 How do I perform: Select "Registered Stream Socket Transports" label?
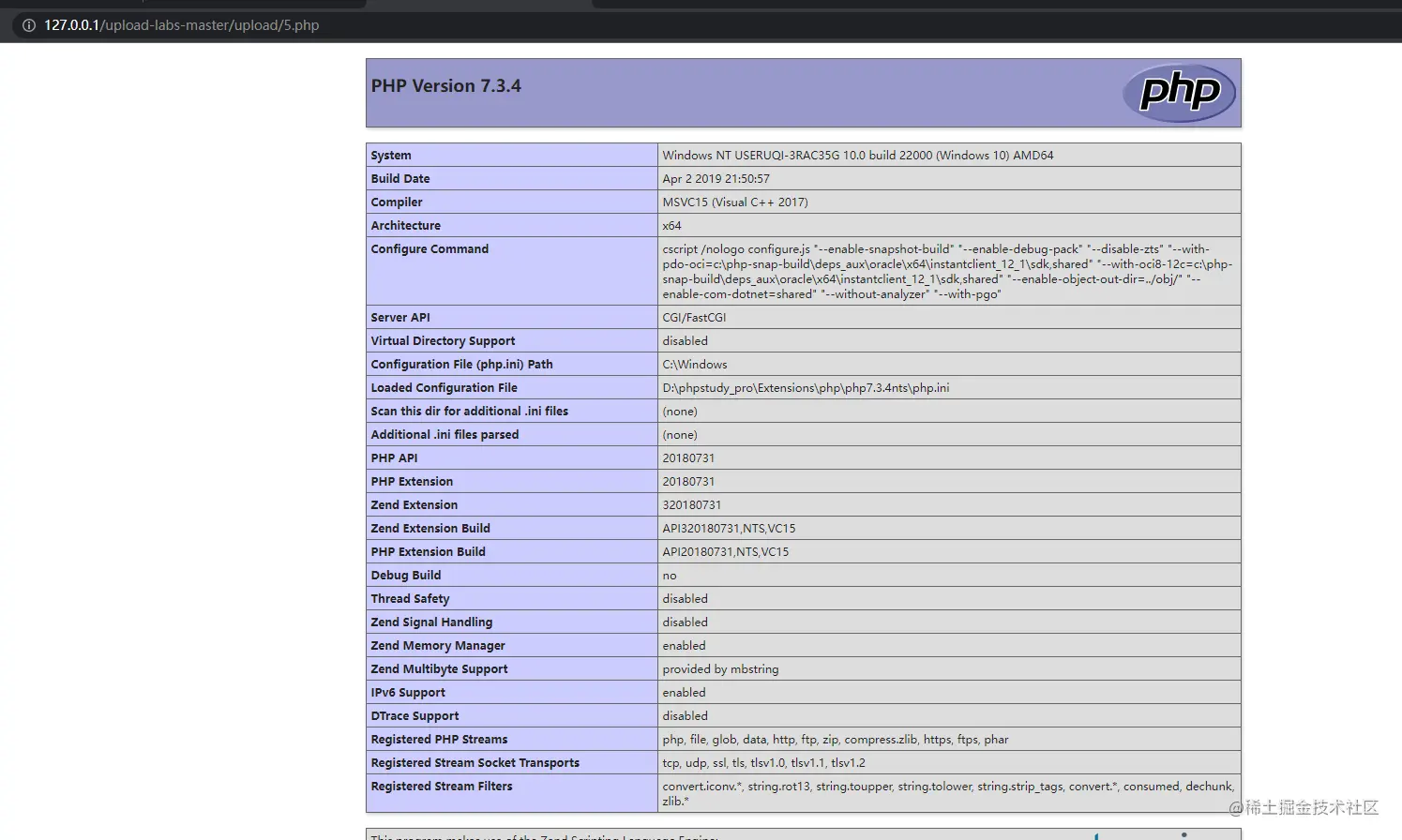(x=475, y=763)
